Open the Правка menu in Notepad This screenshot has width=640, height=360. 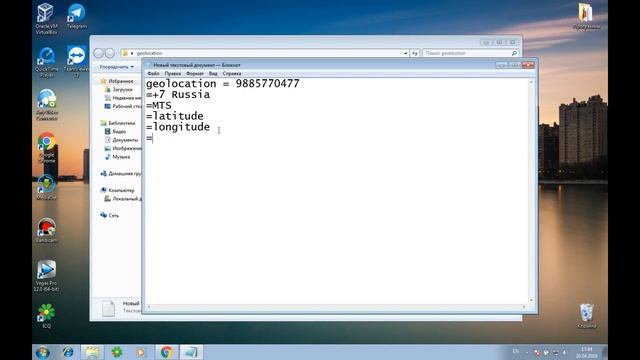(x=173, y=73)
